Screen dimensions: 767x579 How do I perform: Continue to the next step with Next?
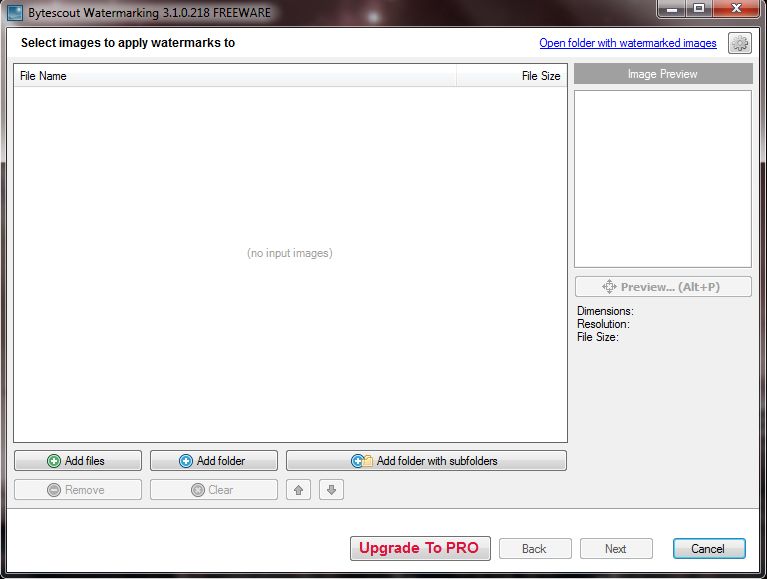[616, 549]
